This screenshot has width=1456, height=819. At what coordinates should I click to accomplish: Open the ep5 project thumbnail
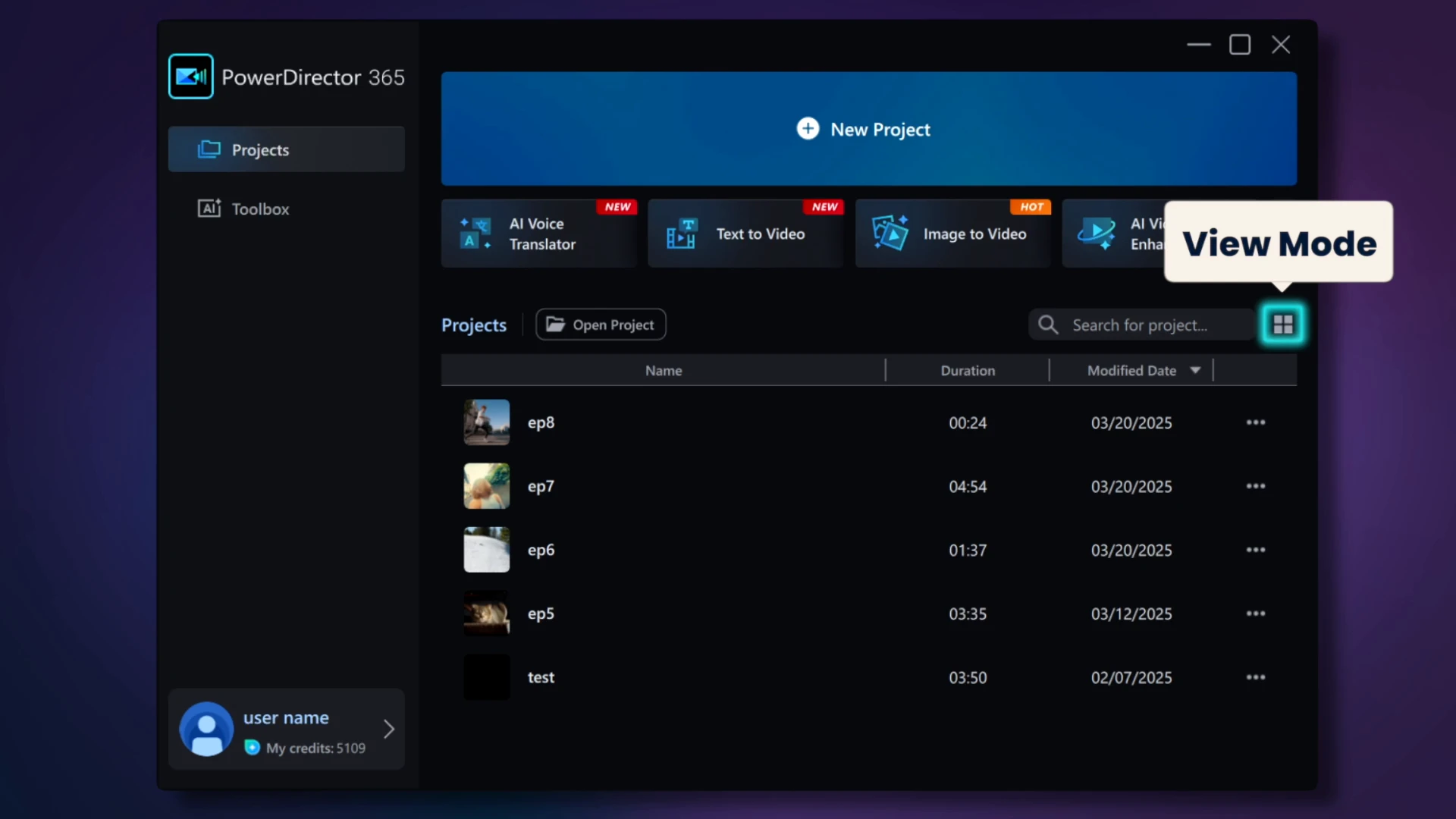point(487,613)
